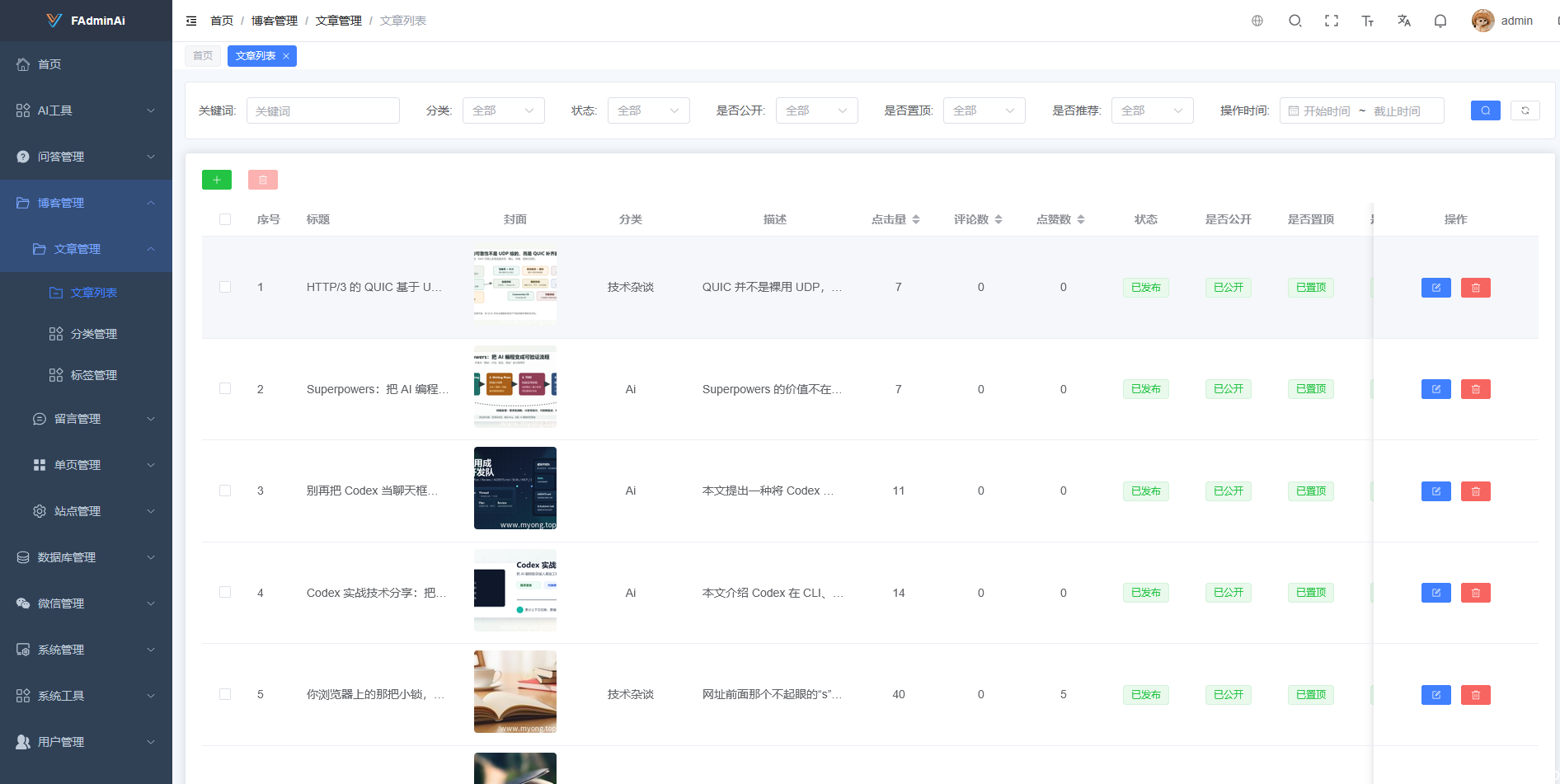
Task: Click the FAdminAi logo
Action: (x=86, y=21)
